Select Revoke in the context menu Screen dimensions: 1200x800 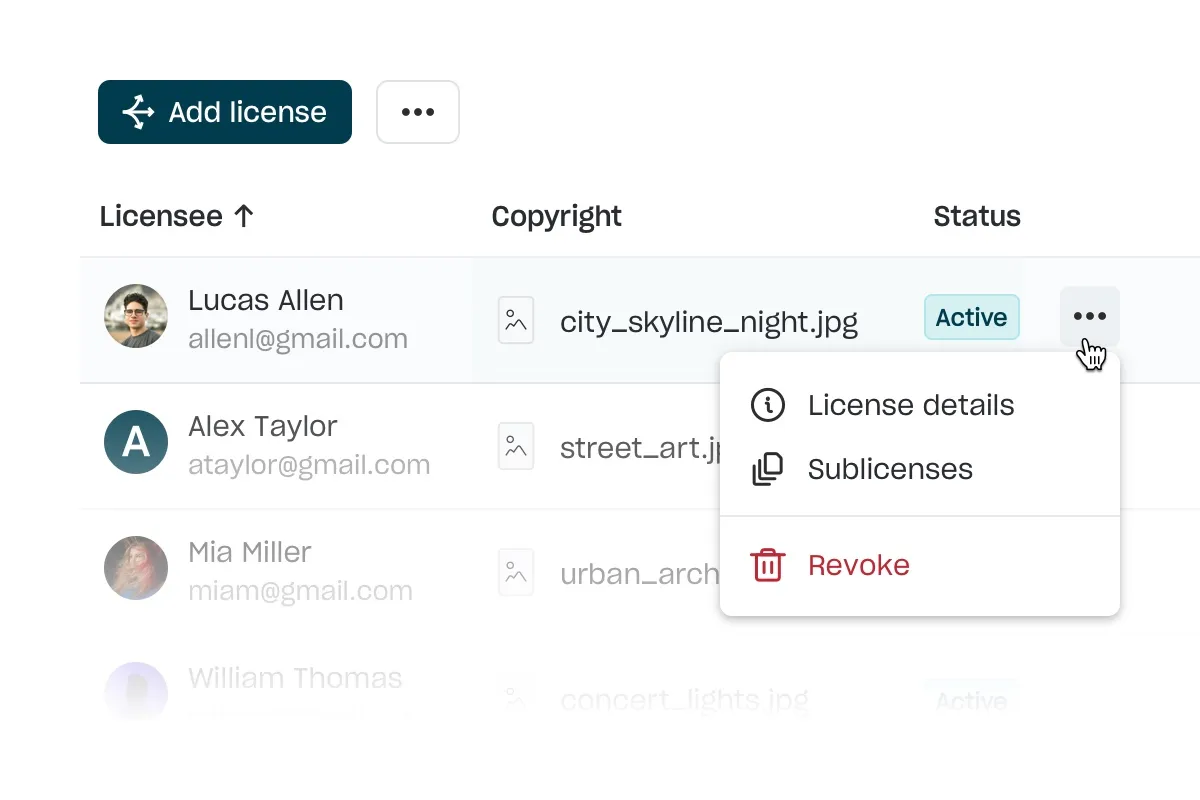858,565
